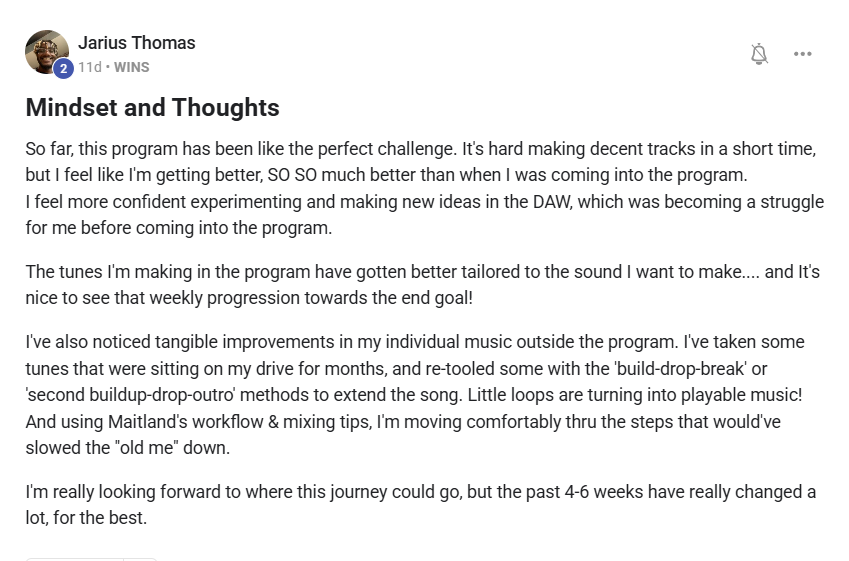849x561 pixels.
Task: Open the Jarius Thomas author name link
Action: coord(136,43)
